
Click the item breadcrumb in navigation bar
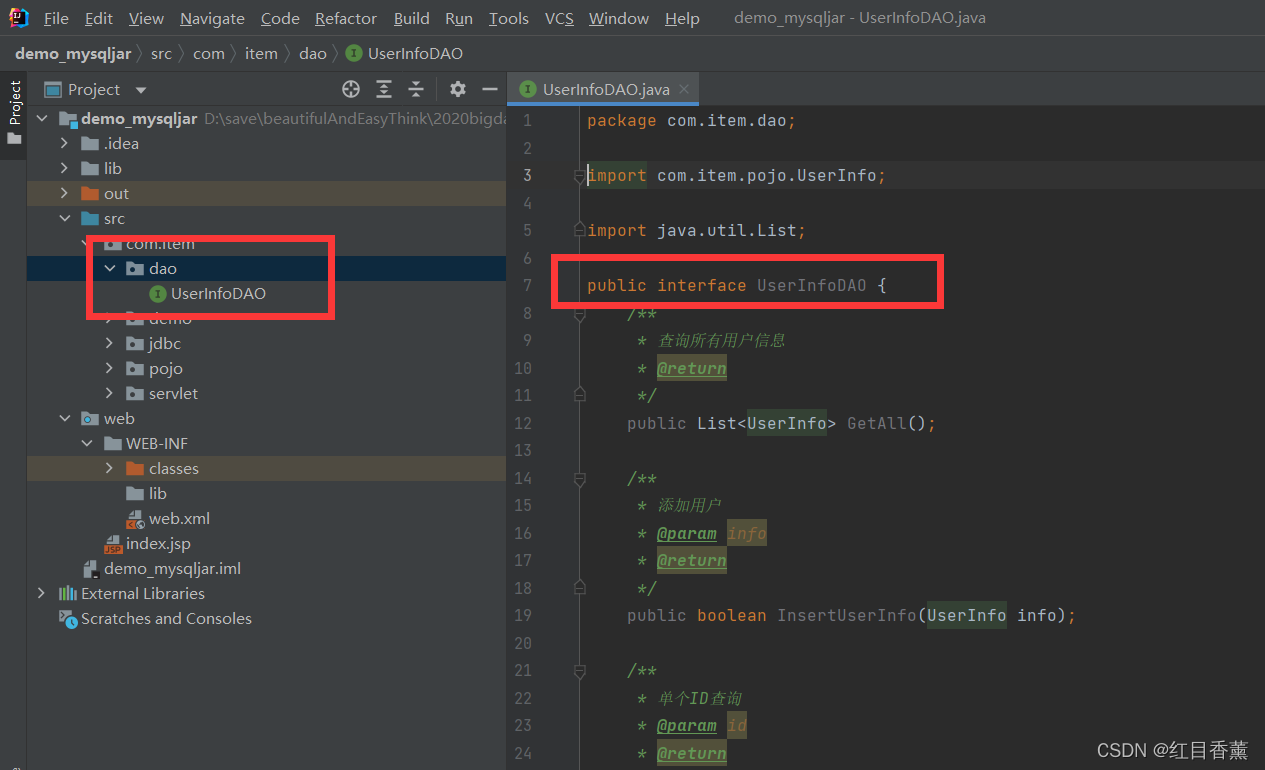click(x=261, y=53)
